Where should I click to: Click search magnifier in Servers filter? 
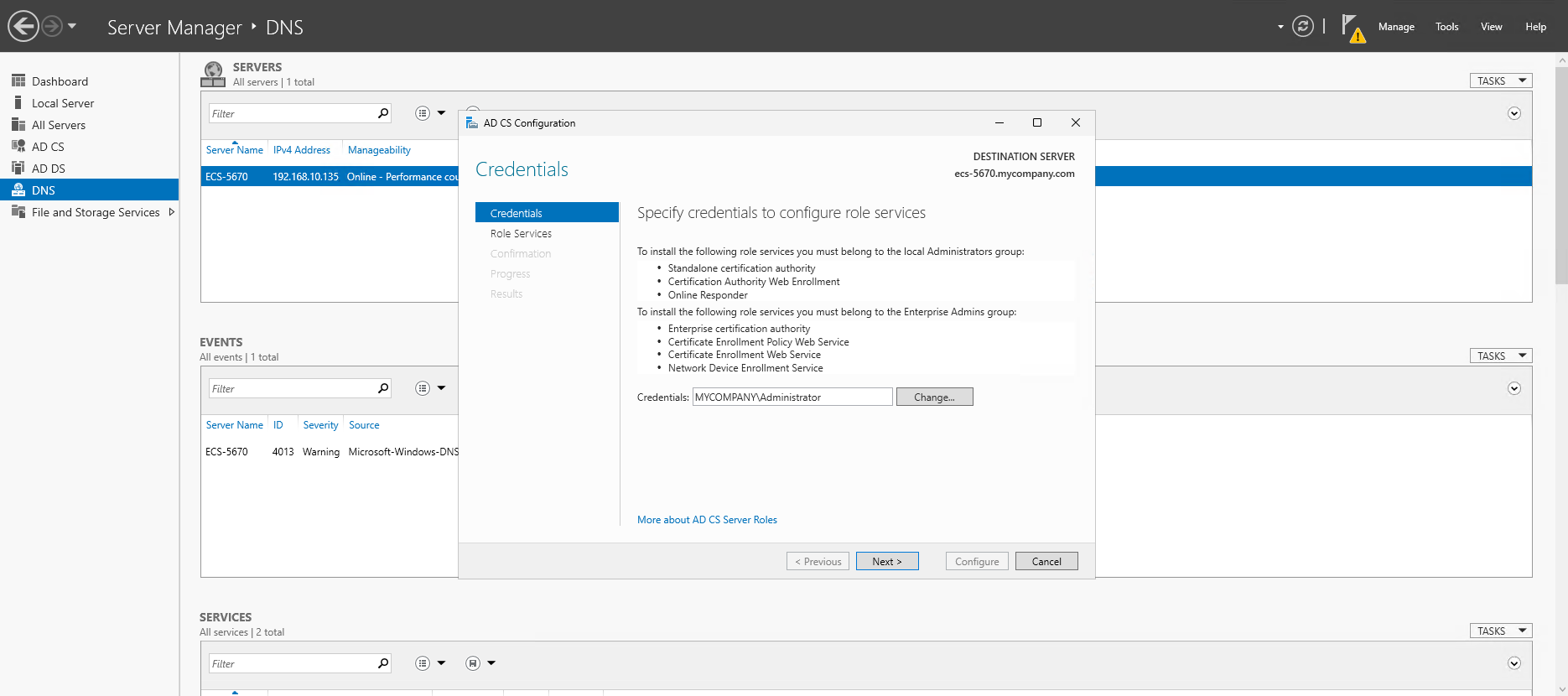point(383,113)
